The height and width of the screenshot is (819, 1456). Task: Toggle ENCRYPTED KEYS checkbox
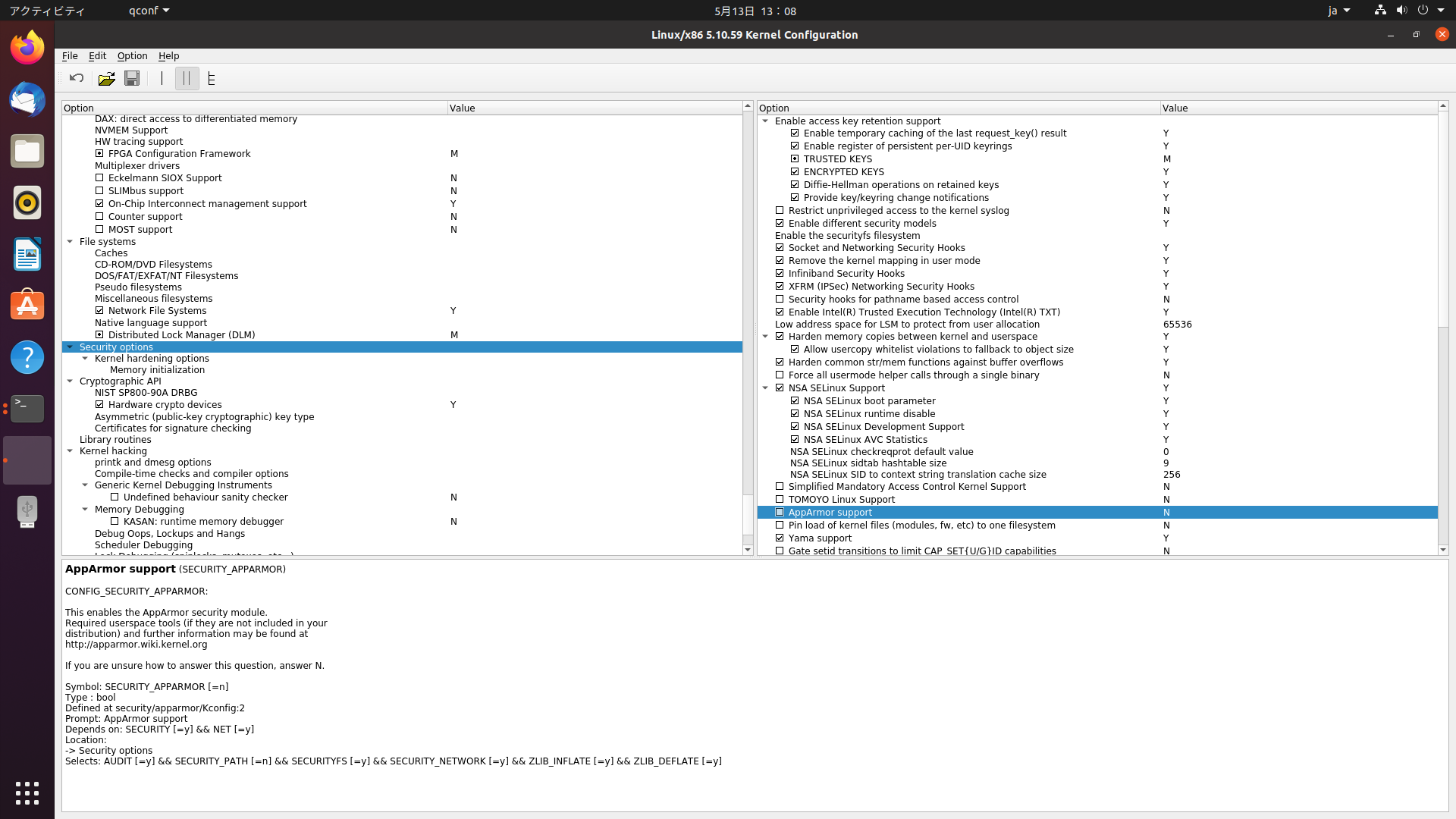pos(795,172)
